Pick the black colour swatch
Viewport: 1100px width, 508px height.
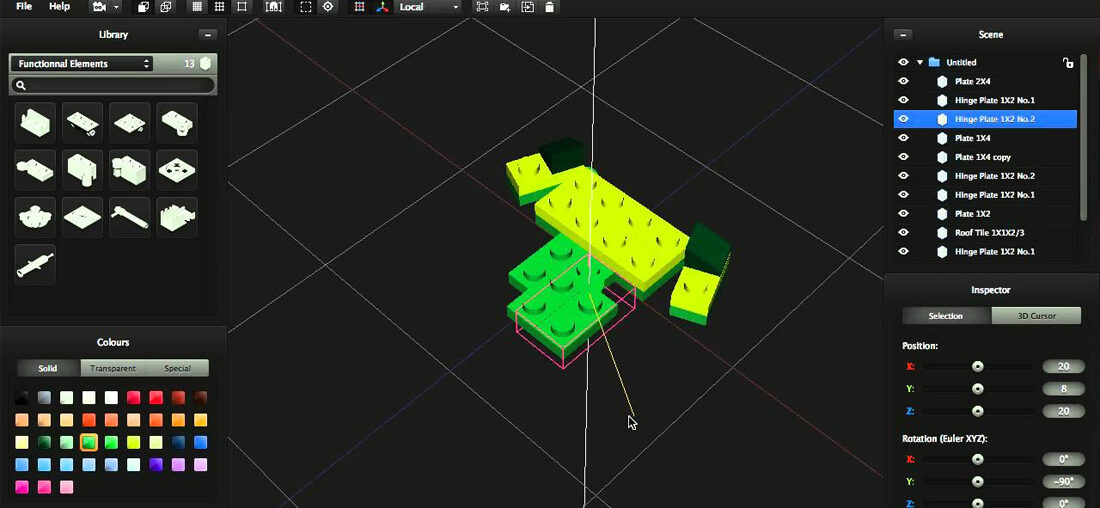click(x=22, y=398)
